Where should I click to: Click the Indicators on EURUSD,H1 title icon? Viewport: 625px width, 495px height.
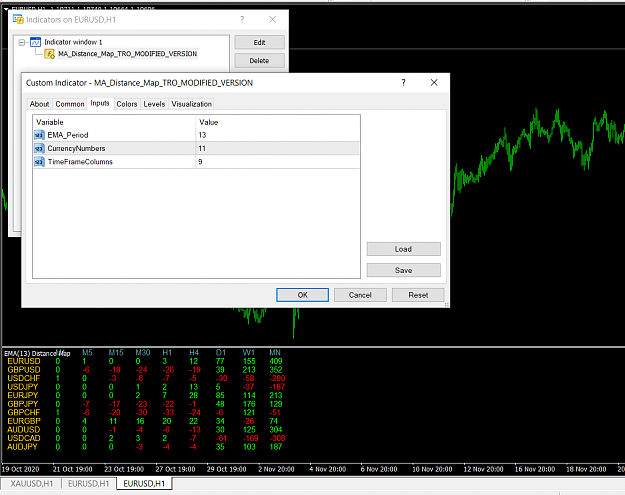[18, 20]
